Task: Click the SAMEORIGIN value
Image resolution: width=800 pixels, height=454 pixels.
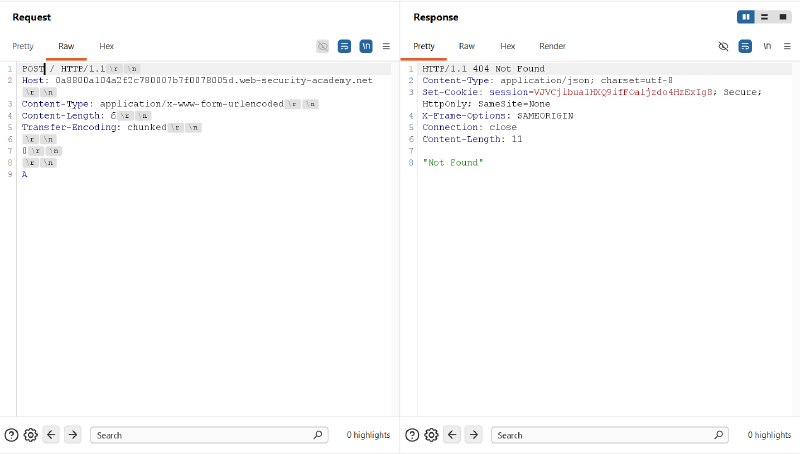Action: (x=545, y=116)
